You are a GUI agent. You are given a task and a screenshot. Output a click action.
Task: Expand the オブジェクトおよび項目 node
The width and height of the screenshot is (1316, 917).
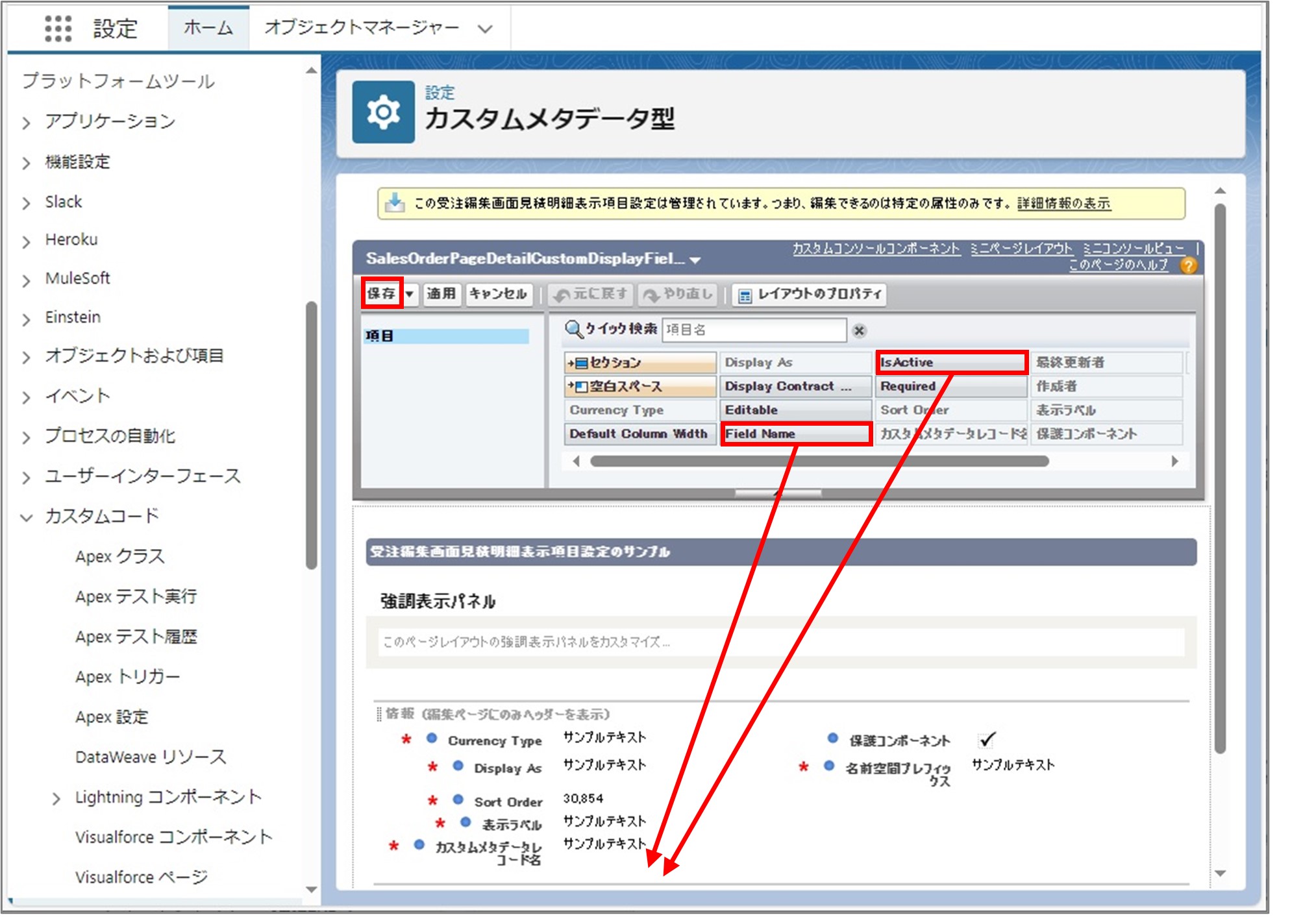[x=26, y=357]
